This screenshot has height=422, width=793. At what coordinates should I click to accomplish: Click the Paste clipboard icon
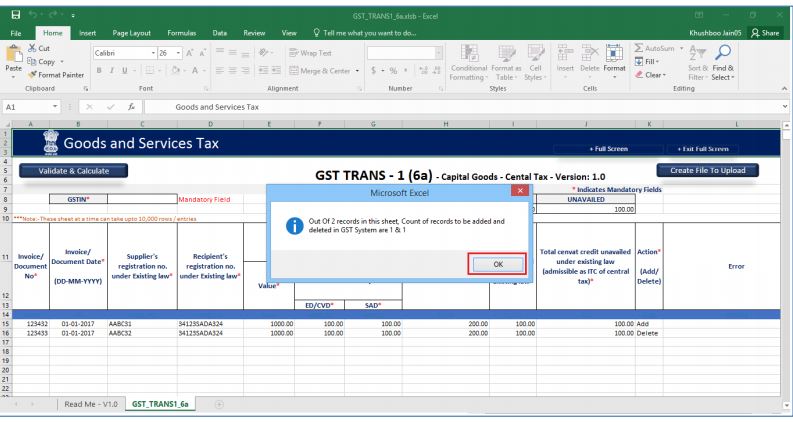14,55
